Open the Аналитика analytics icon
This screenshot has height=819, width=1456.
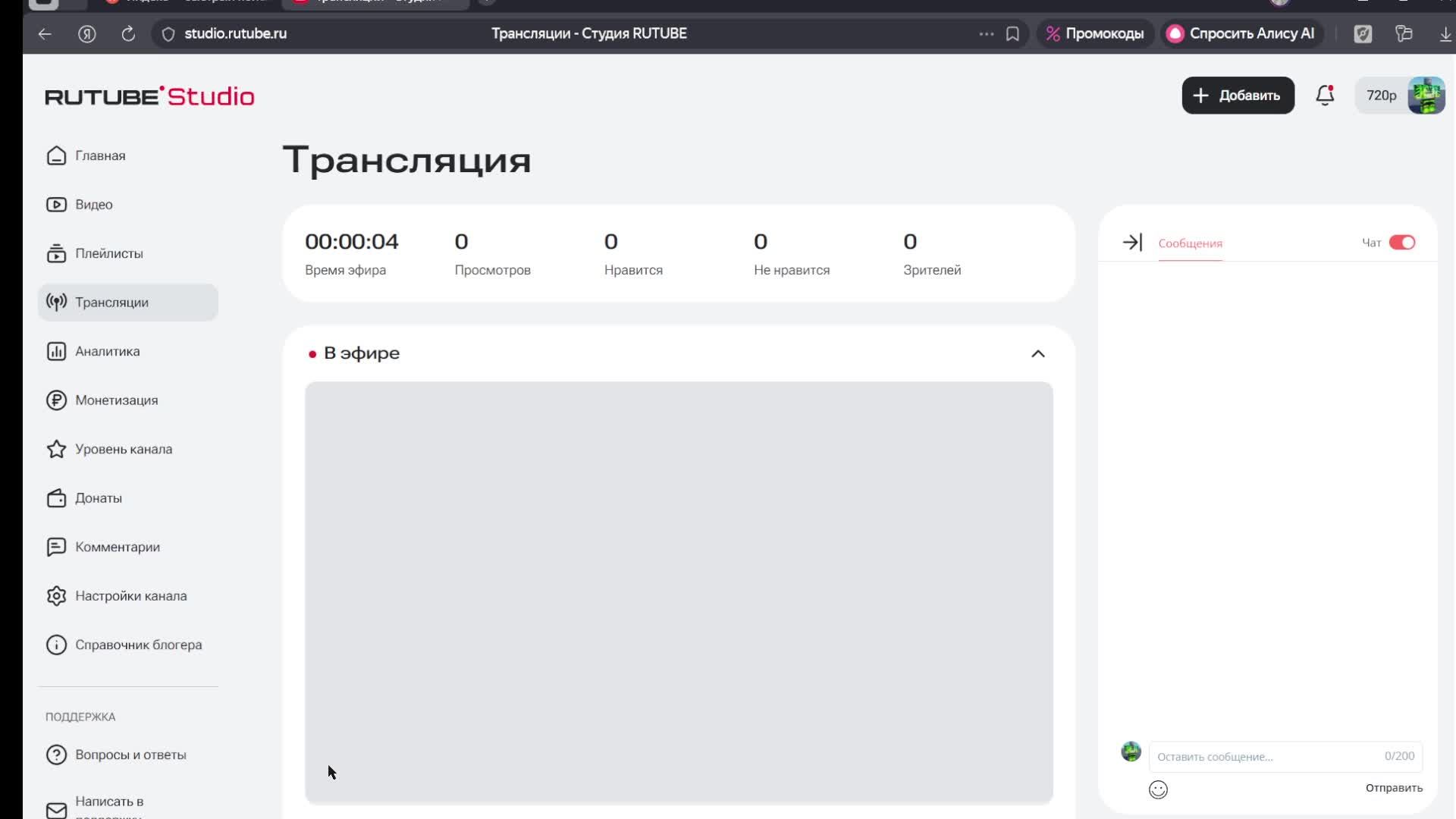(57, 351)
